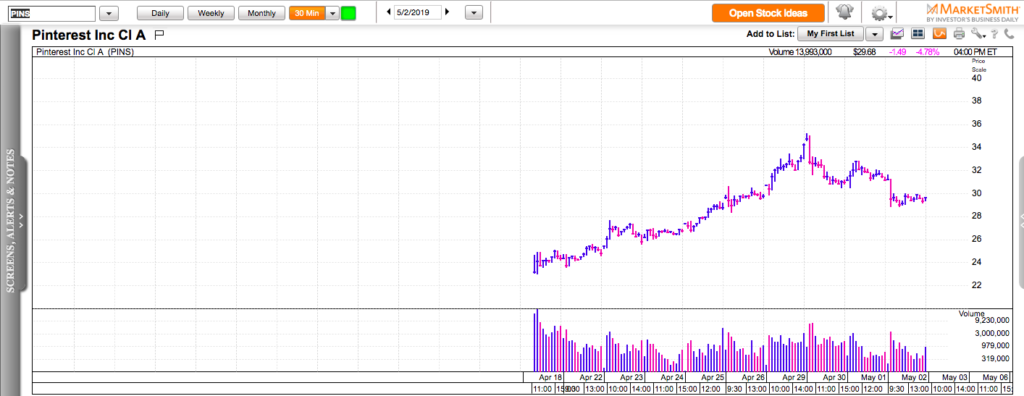
Task: Flag Pinterest Inc Cl A stock
Action: tap(160, 34)
